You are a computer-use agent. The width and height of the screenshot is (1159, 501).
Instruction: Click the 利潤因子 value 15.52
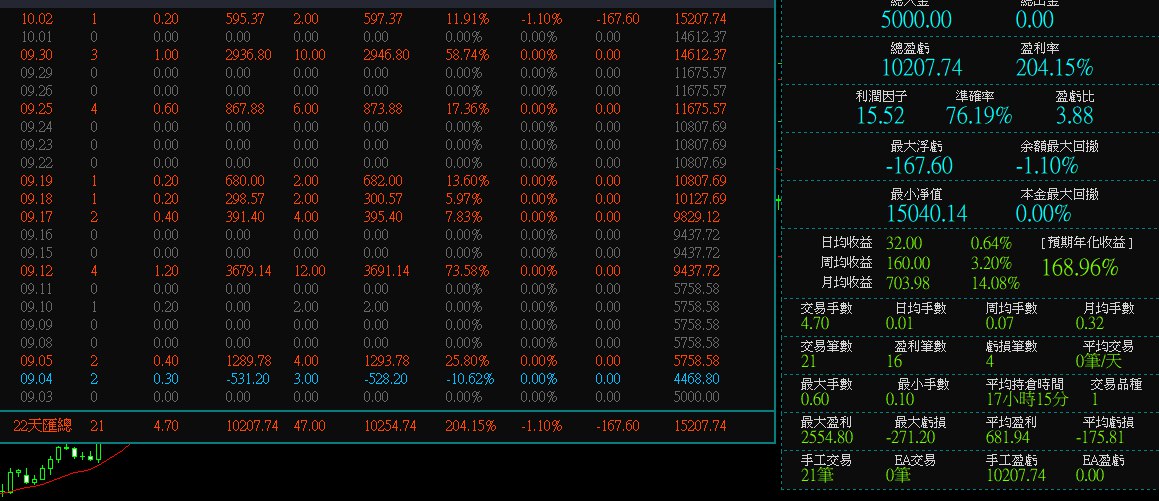[880, 116]
